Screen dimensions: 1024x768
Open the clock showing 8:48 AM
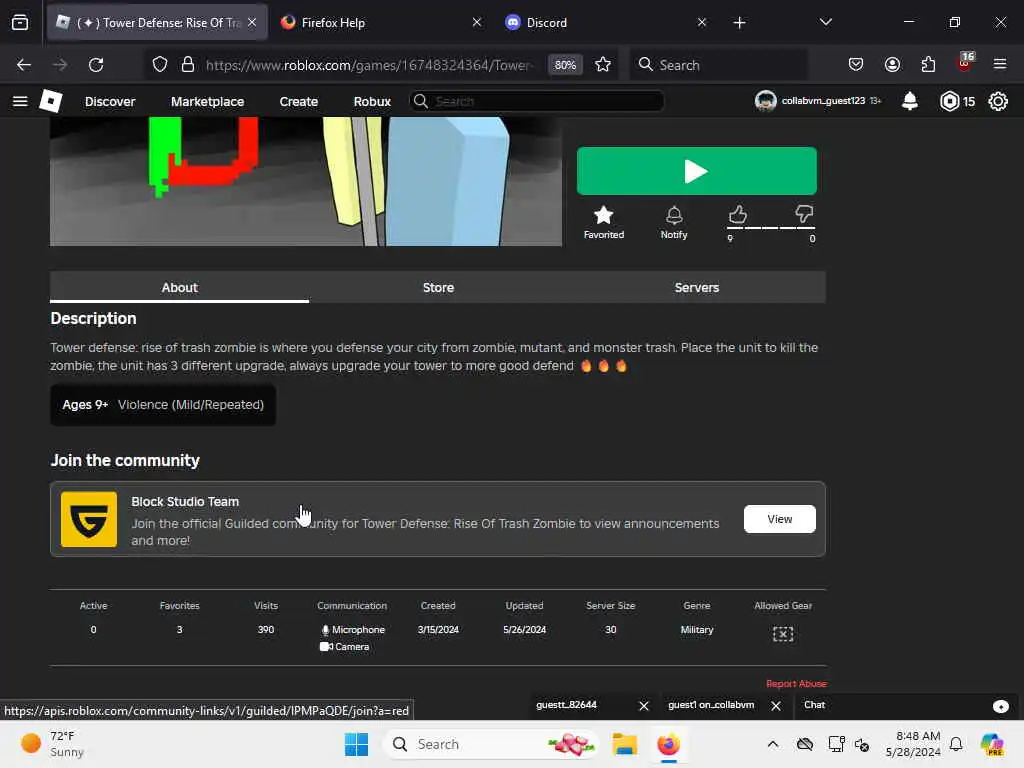click(912, 744)
